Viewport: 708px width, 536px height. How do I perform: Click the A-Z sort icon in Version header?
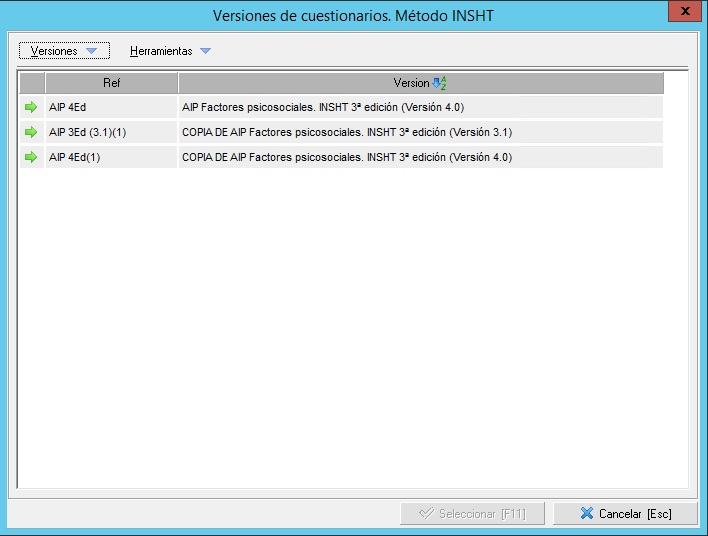(x=439, y=84)
